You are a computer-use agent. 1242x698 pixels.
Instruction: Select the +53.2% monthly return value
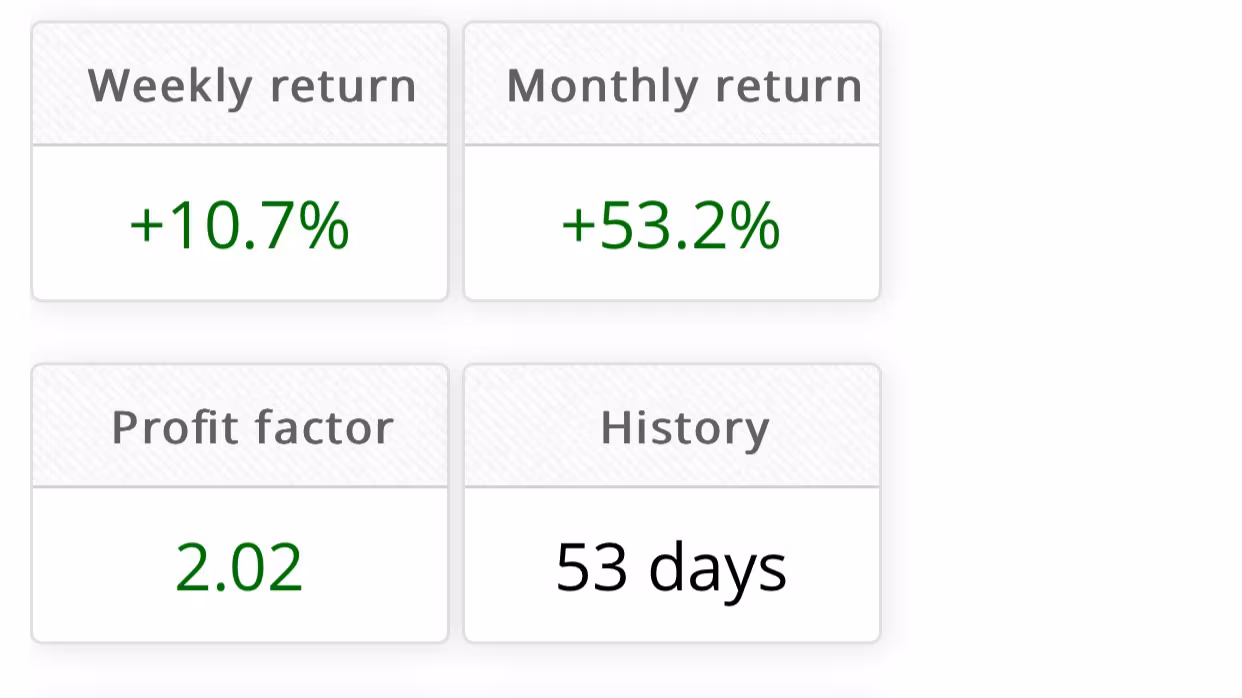pos(671,225)
